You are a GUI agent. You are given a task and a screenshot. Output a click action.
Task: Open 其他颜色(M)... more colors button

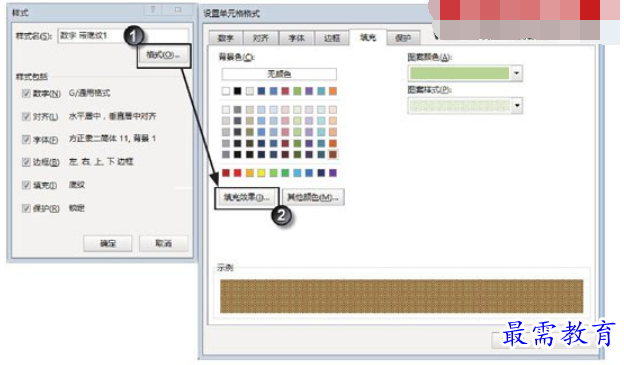coord(313,197)
